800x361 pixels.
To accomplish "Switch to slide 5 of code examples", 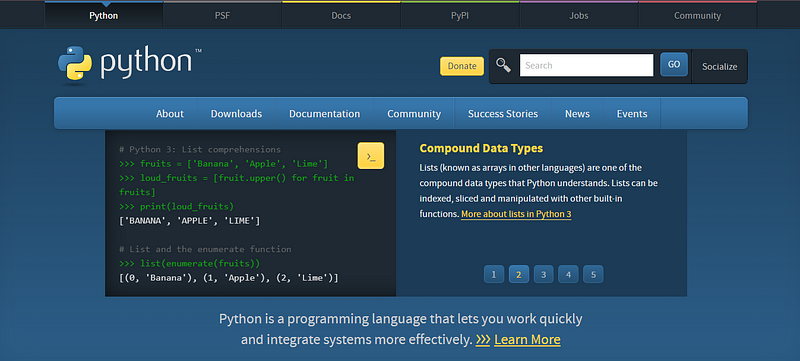I will tap(593, 274).
